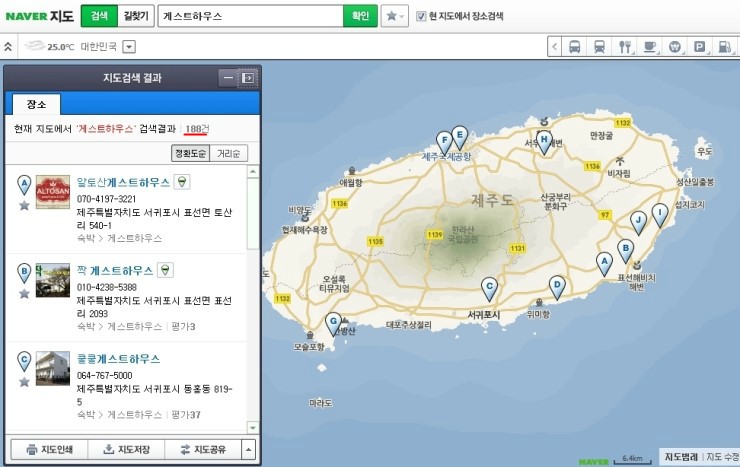Click the weather cloud icon
This screenshot has height=467, width=740.
35,46
